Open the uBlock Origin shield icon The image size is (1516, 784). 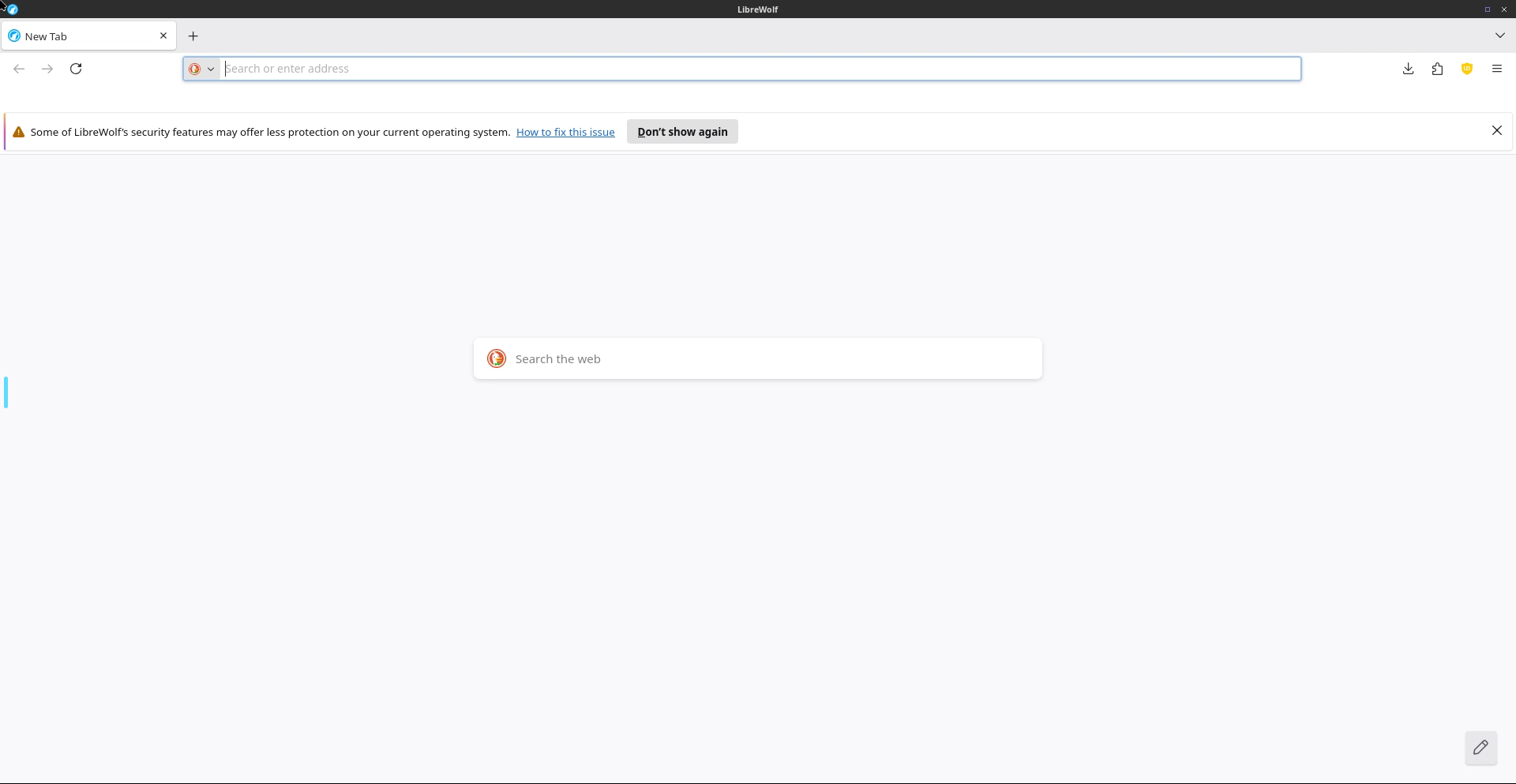1466,69
